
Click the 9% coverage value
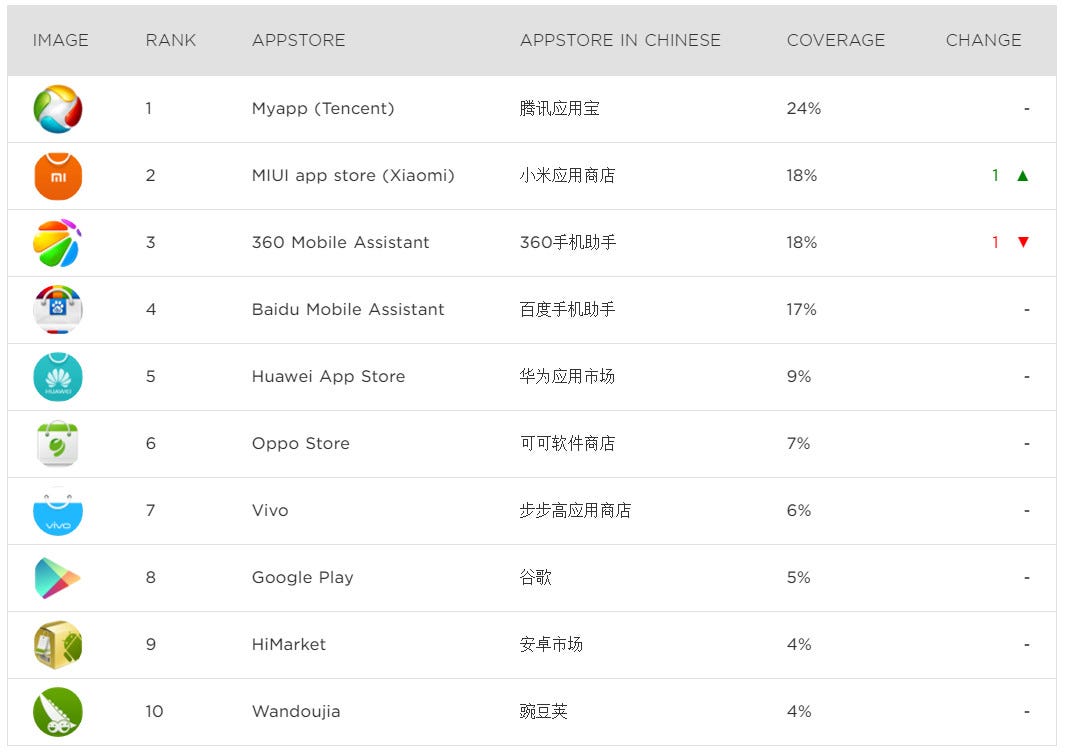click(799, 376)
